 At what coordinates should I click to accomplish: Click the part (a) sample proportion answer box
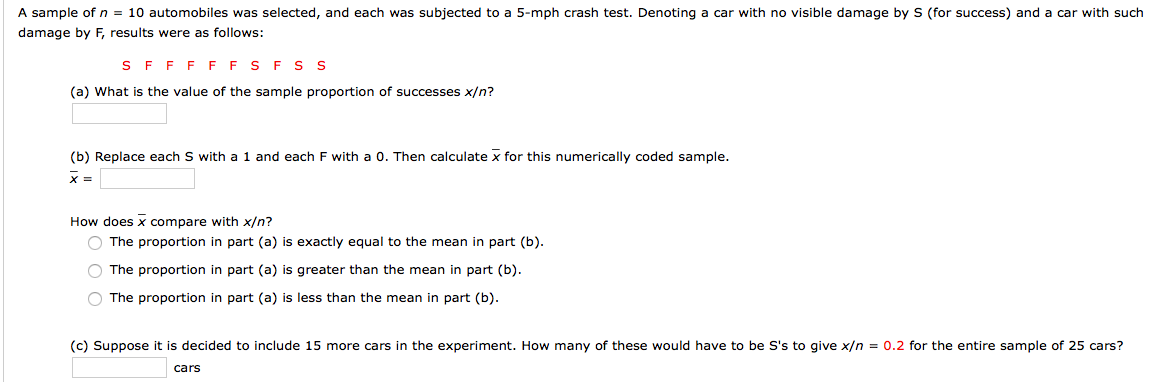(119, 113)
